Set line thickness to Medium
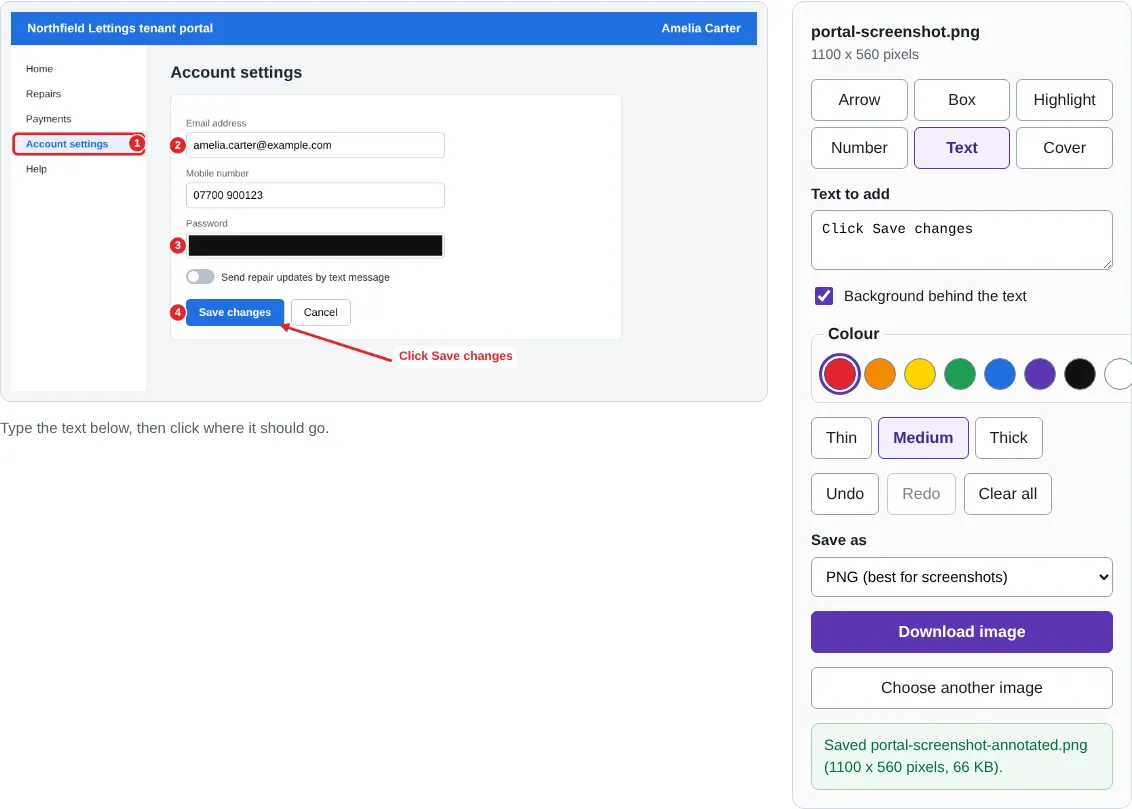The width and height of the screenshot is (1132, 809). pos(923,438)
